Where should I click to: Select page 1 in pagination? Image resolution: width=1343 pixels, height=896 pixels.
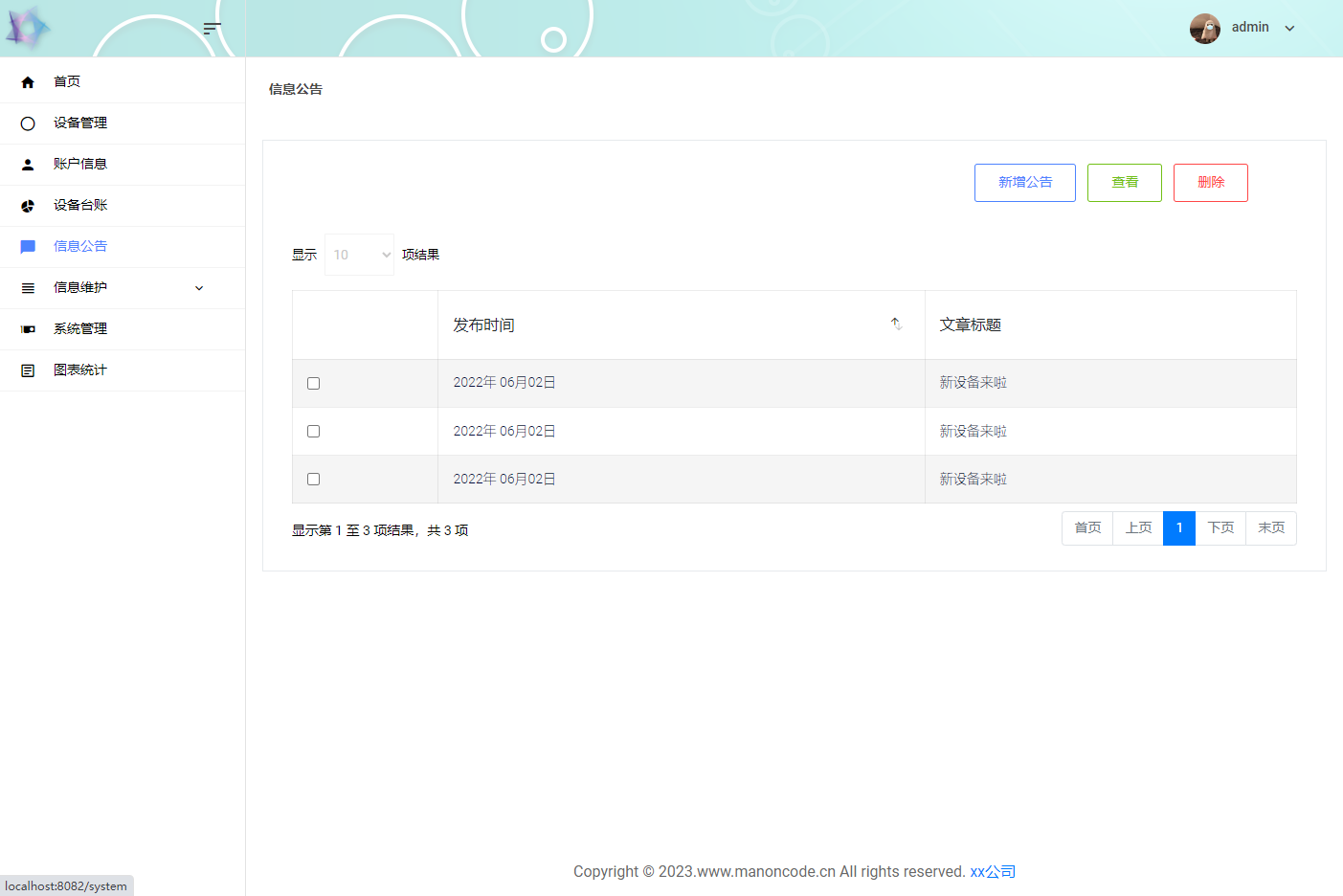click(1179, 528)
